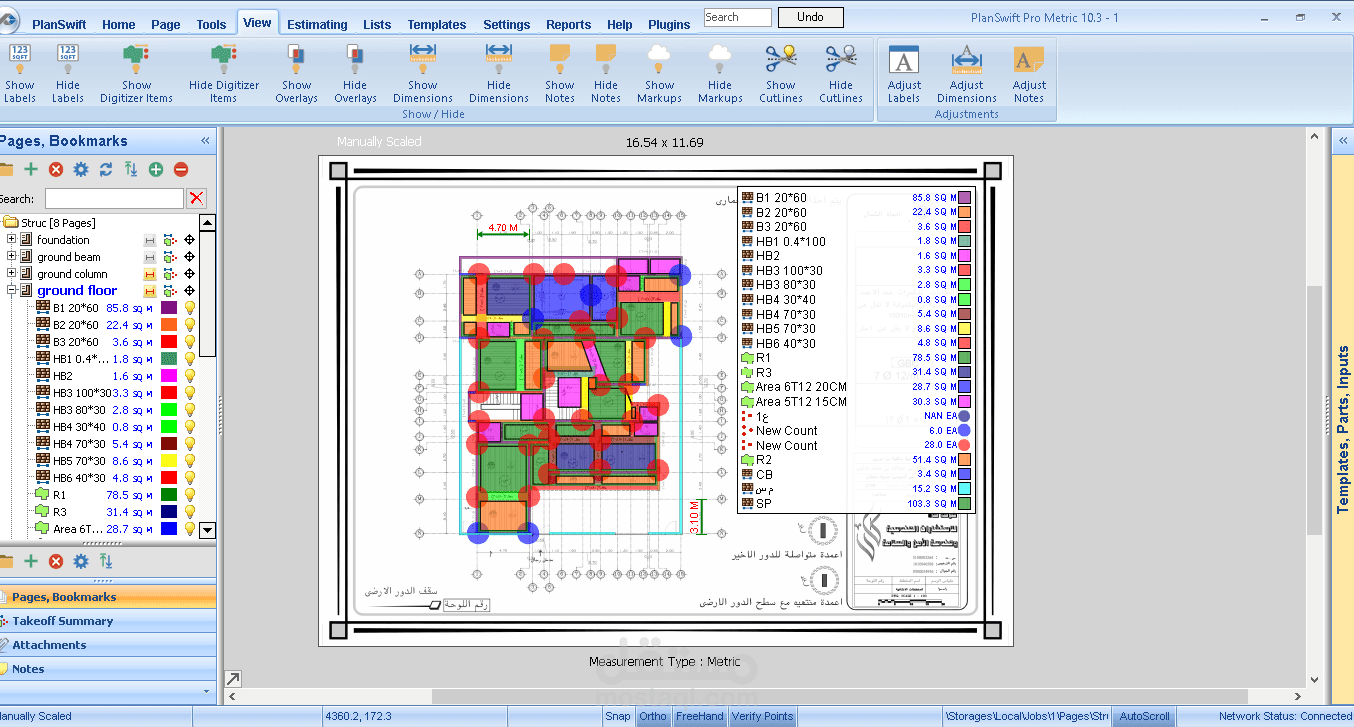
Task: Collapse the ground floor page node
Action: 12,291
